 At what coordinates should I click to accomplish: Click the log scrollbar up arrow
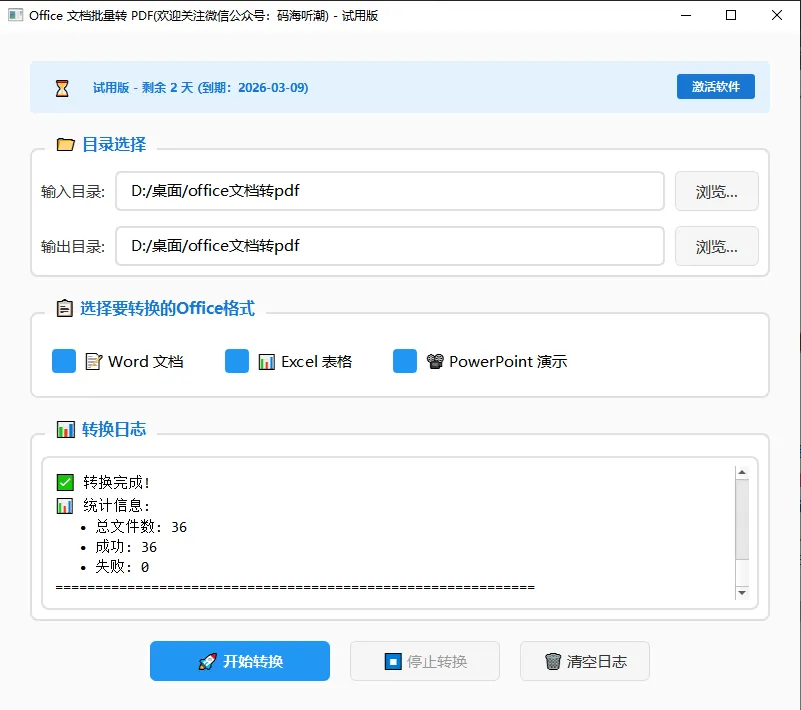(742, 472)
